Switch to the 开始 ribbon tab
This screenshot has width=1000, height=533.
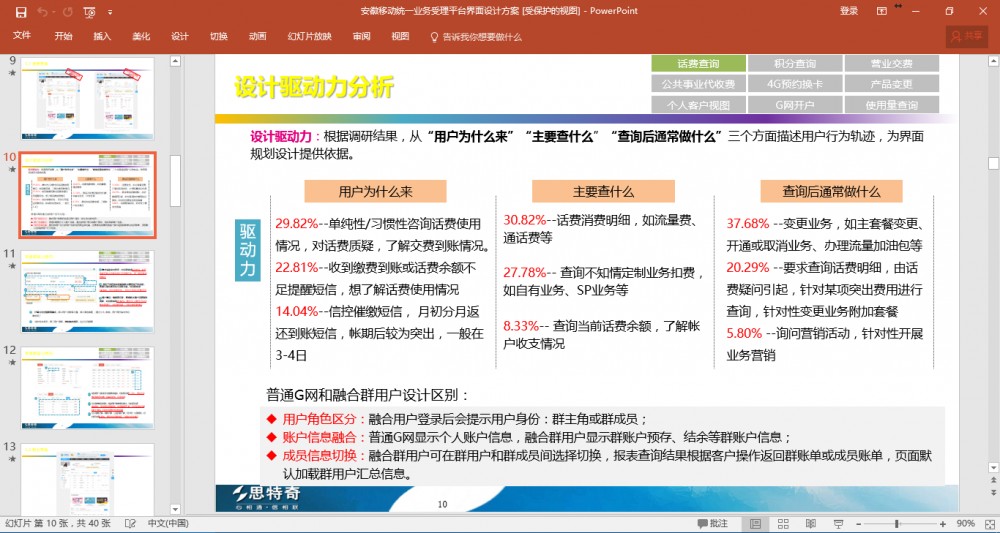(63, 36)
